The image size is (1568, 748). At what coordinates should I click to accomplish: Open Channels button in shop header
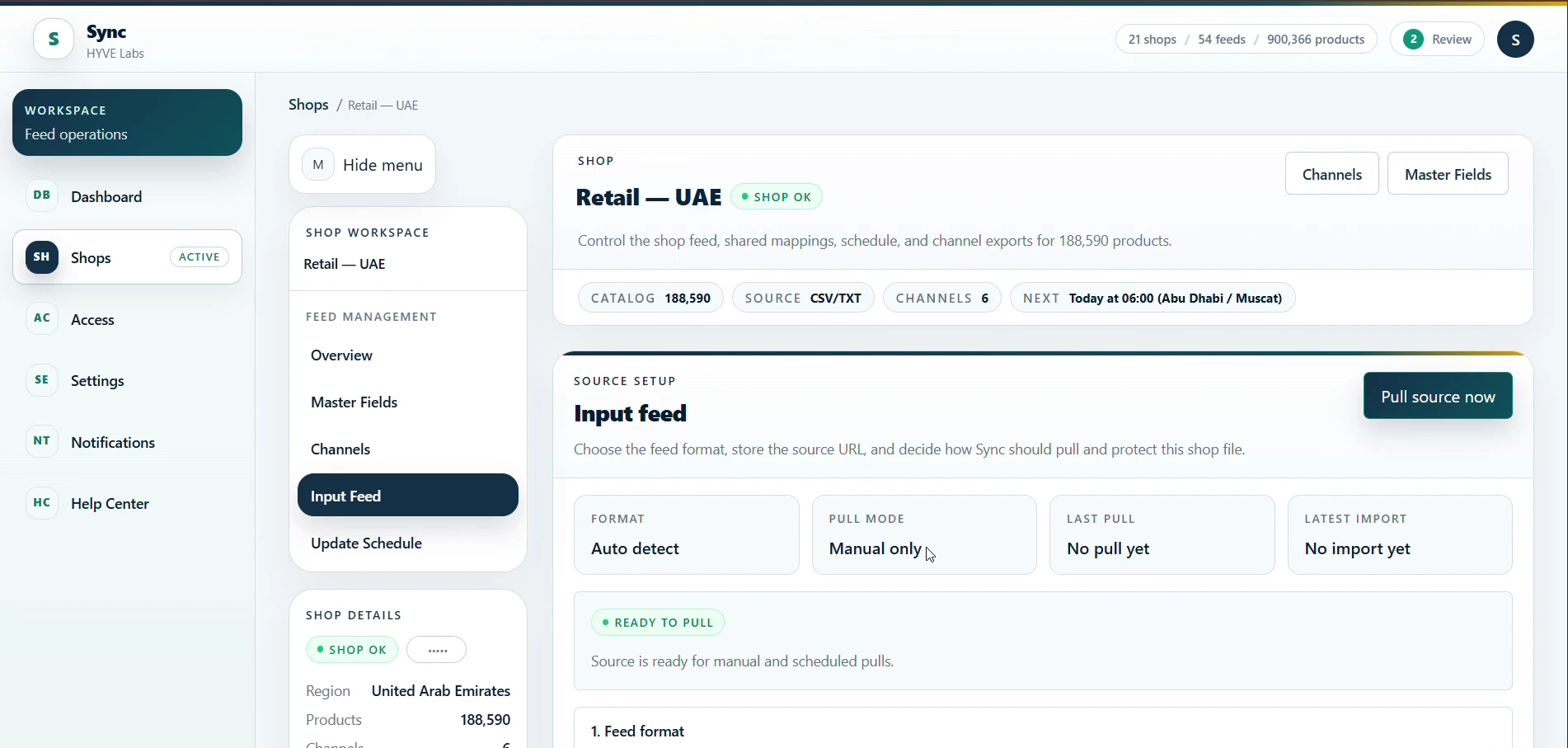tap(1331, 174)
